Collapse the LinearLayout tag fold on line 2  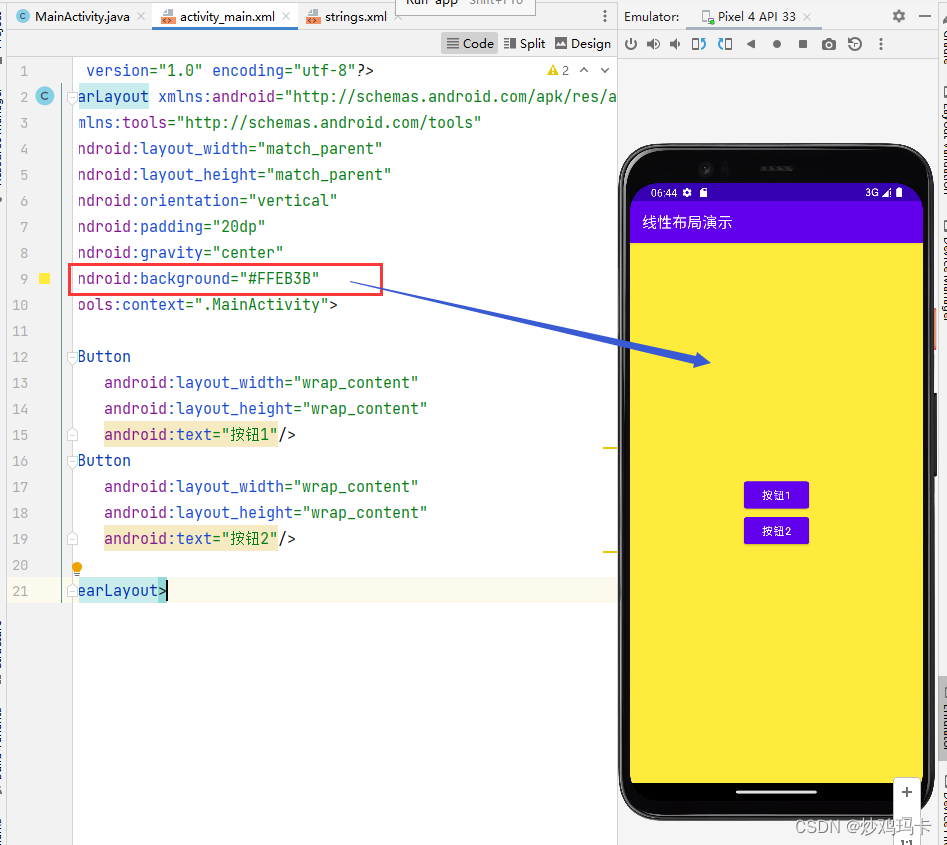(72, 97)
